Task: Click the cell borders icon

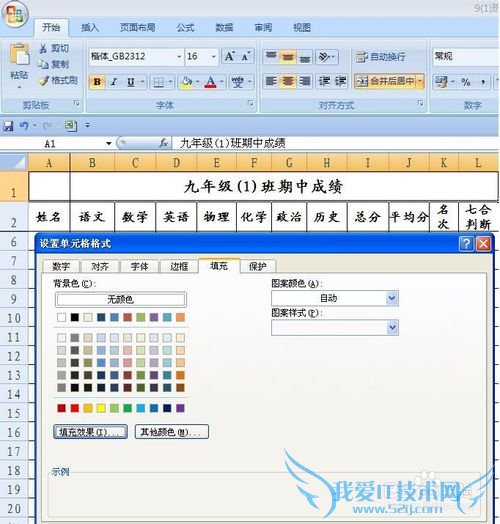Action: click(158, 82)
